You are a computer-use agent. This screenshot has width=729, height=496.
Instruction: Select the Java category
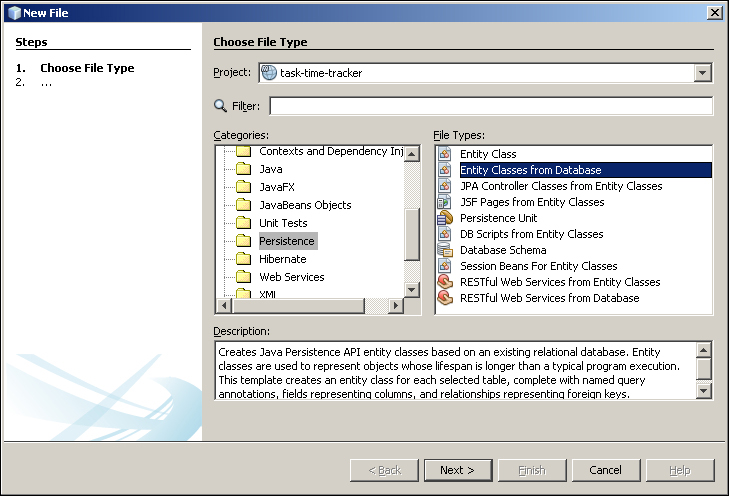(x=271, y=169)
